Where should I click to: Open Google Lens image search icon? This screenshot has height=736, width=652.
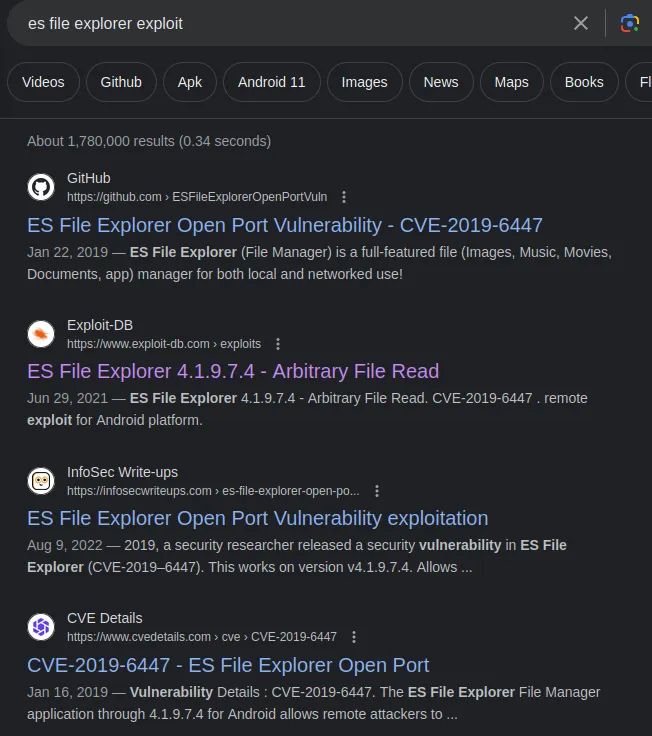pyautogui.click(x=629, y=23)
